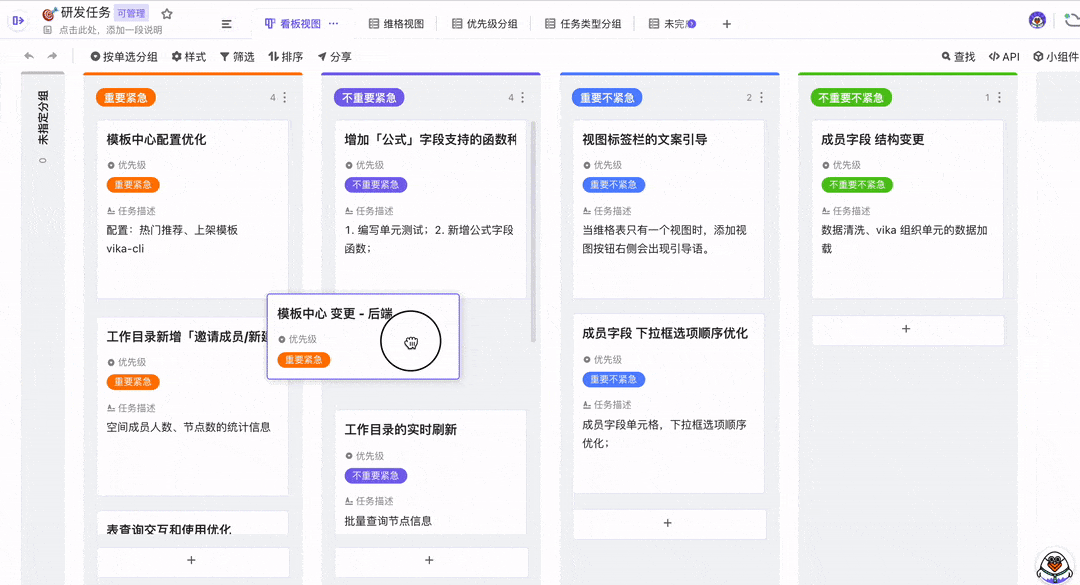Add a card to 不重要不紧急 column
Viewport: 1080px width, 585px height.
coord(907,329)
